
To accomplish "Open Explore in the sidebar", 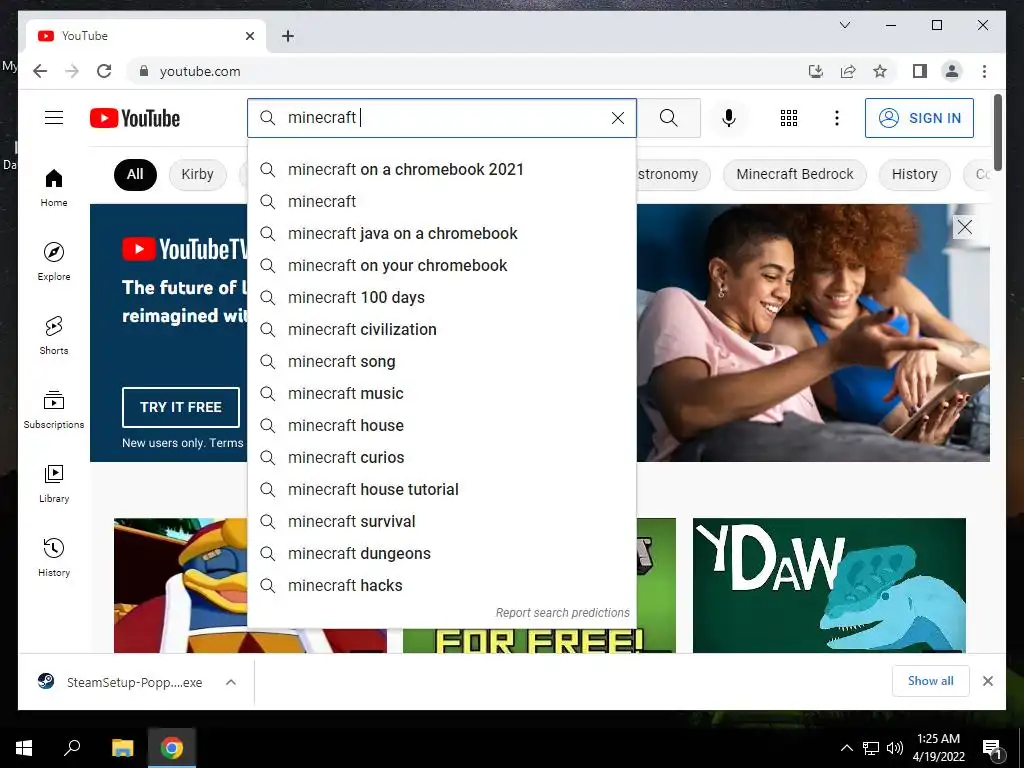I will (54, 261).
